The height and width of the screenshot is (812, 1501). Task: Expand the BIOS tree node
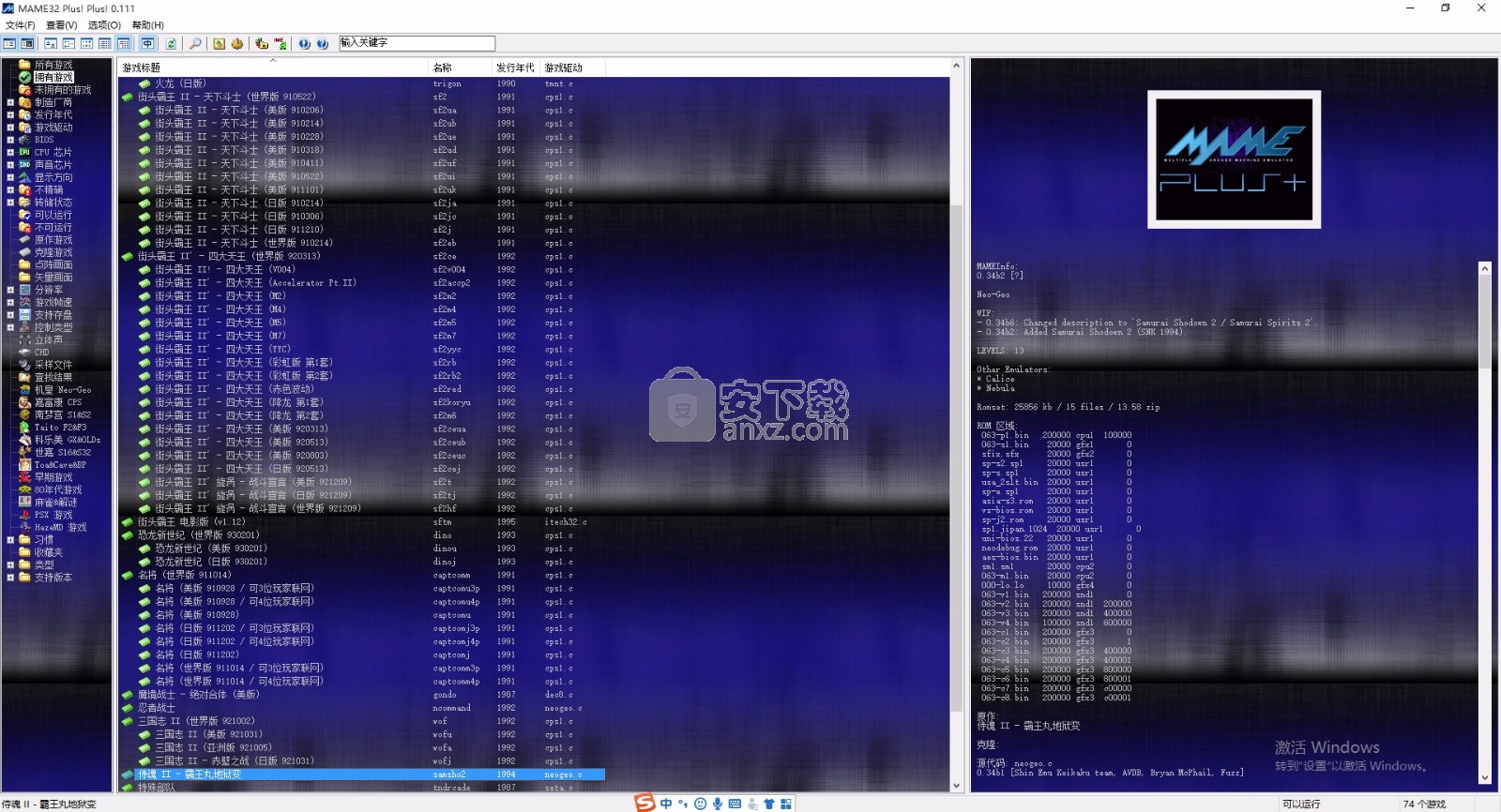tap(10, 140)
